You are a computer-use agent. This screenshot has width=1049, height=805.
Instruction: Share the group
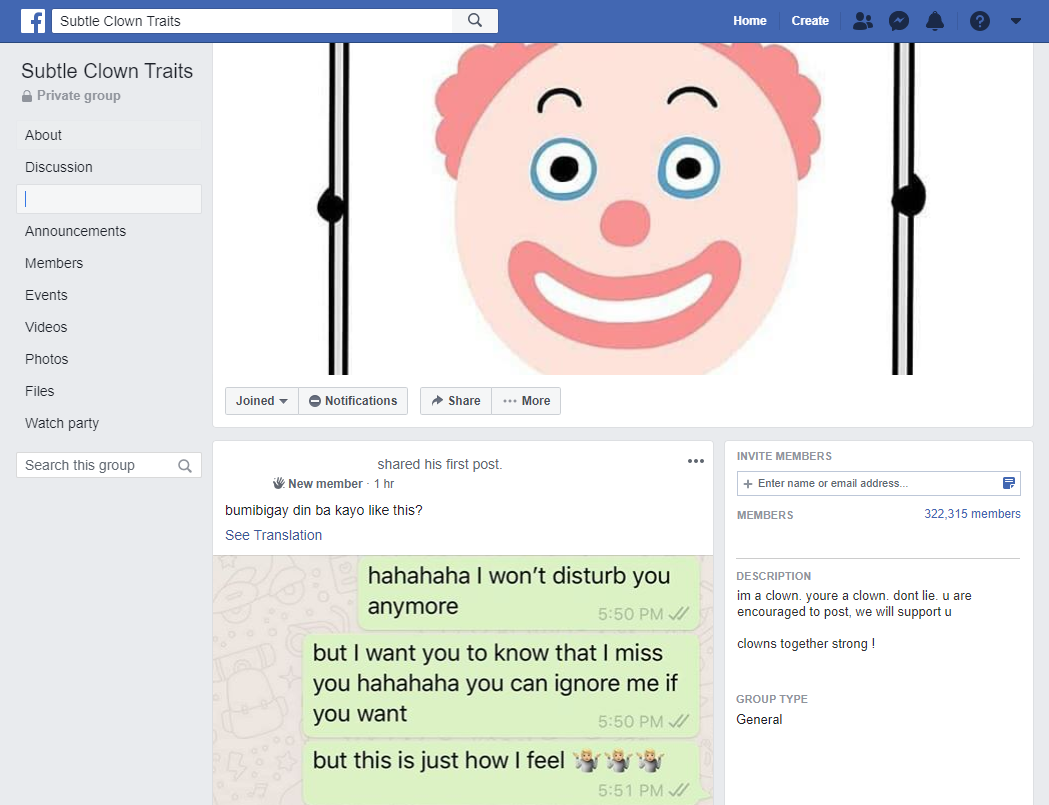pos(456,401)
